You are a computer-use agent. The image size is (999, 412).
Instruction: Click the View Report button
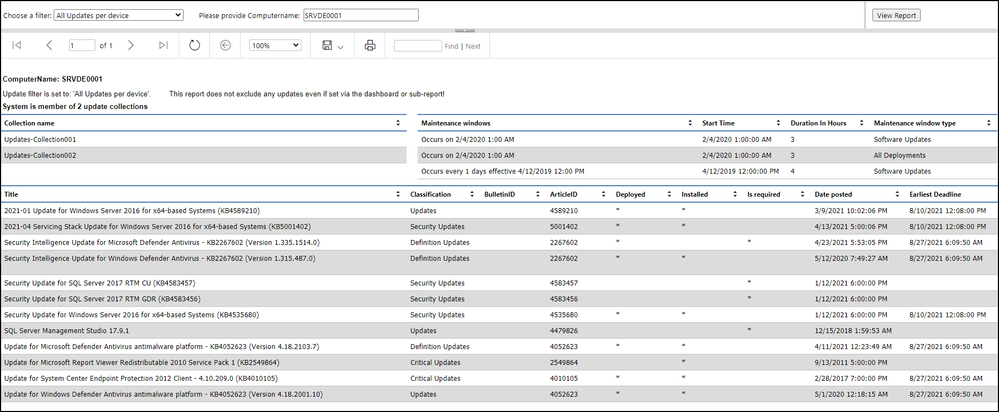click(896, 15)
